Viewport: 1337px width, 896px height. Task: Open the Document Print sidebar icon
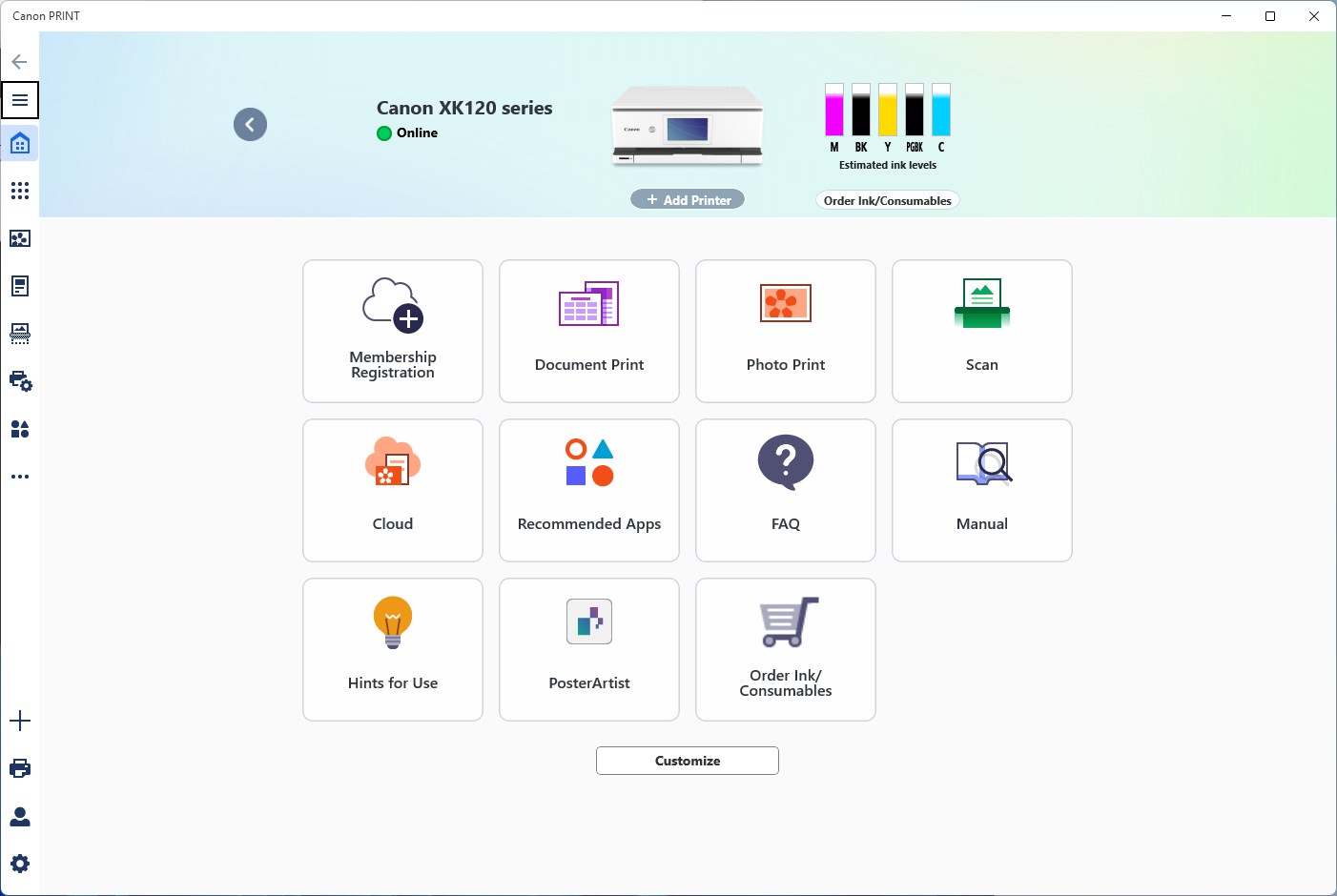click(19, 286)
